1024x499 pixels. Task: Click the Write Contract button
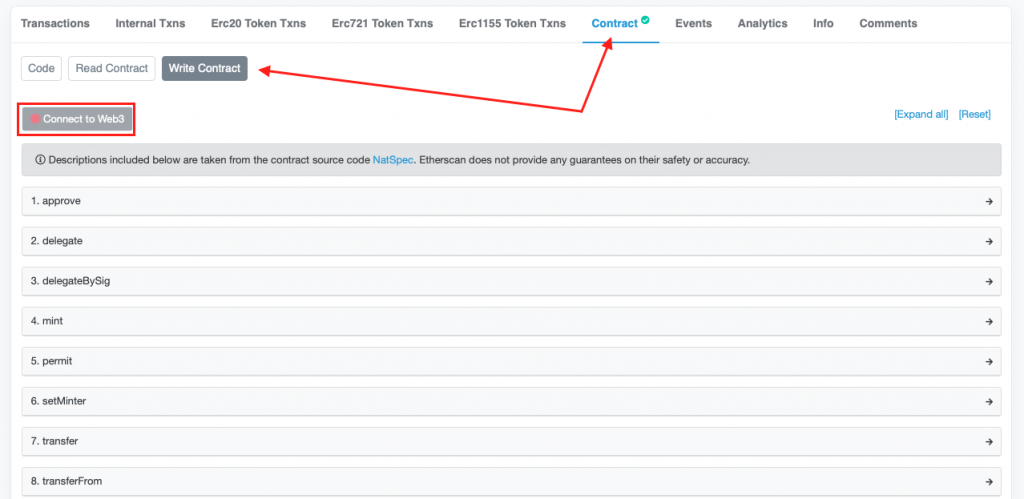click(x=204, y=68)
